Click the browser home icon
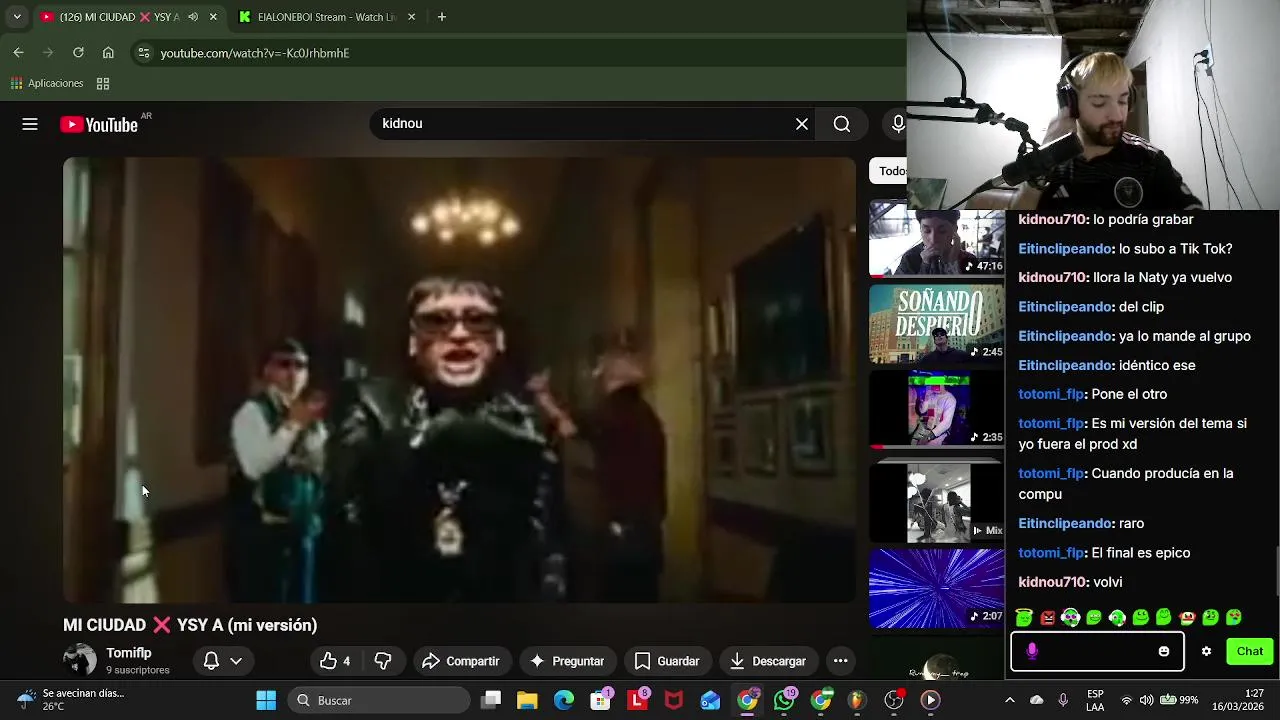This screenshot has width=1280, height=720. point(108,53)
